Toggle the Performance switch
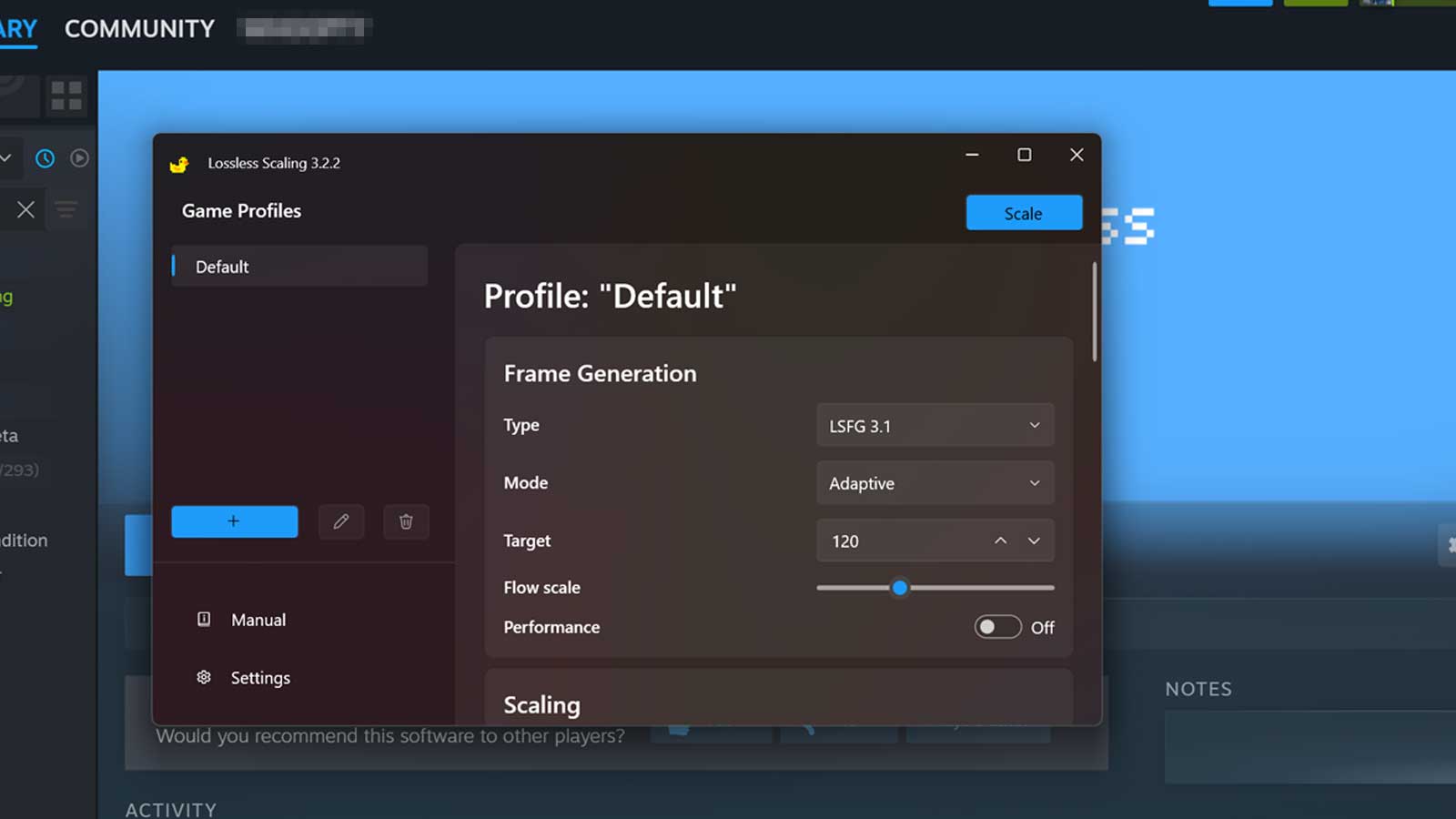Screen dimensions: 1456x819 (997, 627)
